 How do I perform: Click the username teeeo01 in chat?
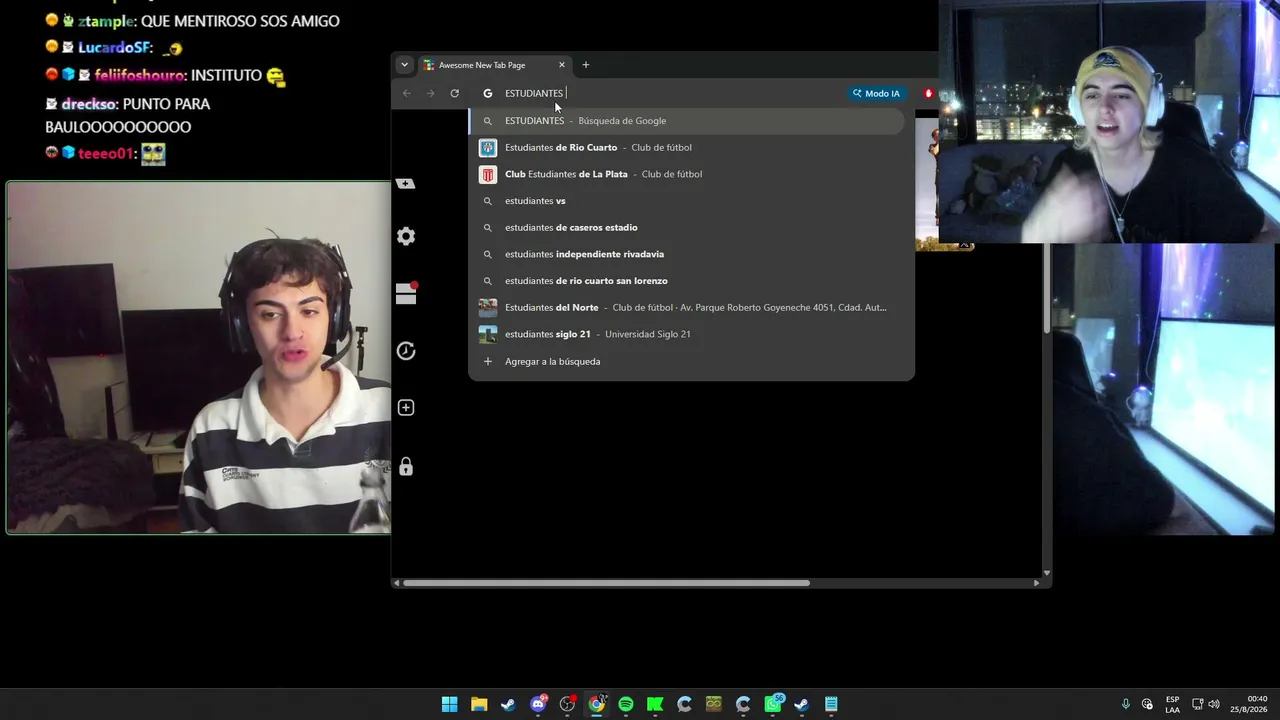[105, 154]
